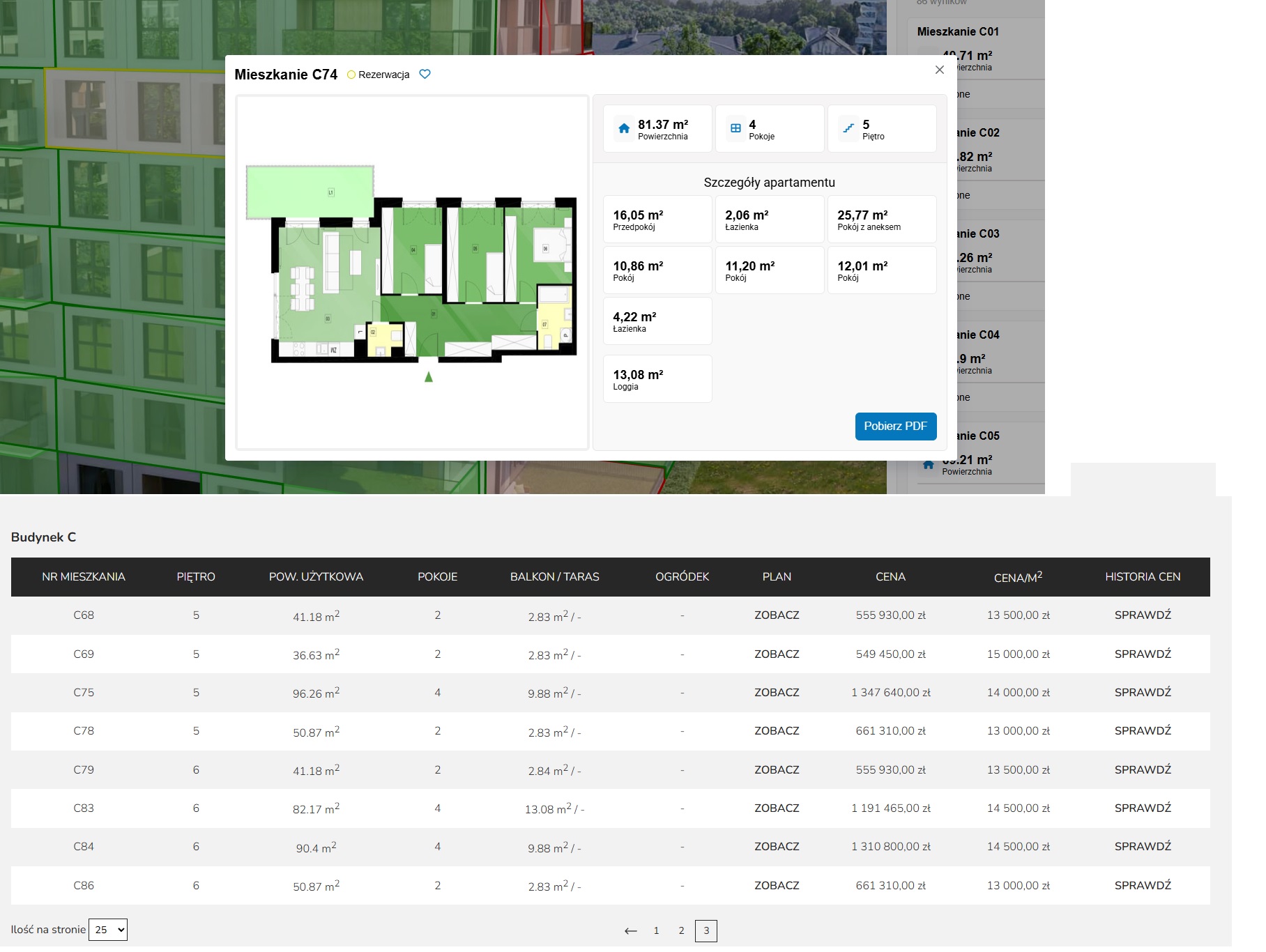The height and width of the screenshot is (952, 1266).
Task: Download the apartment PDF
Action: coord(895,427)
